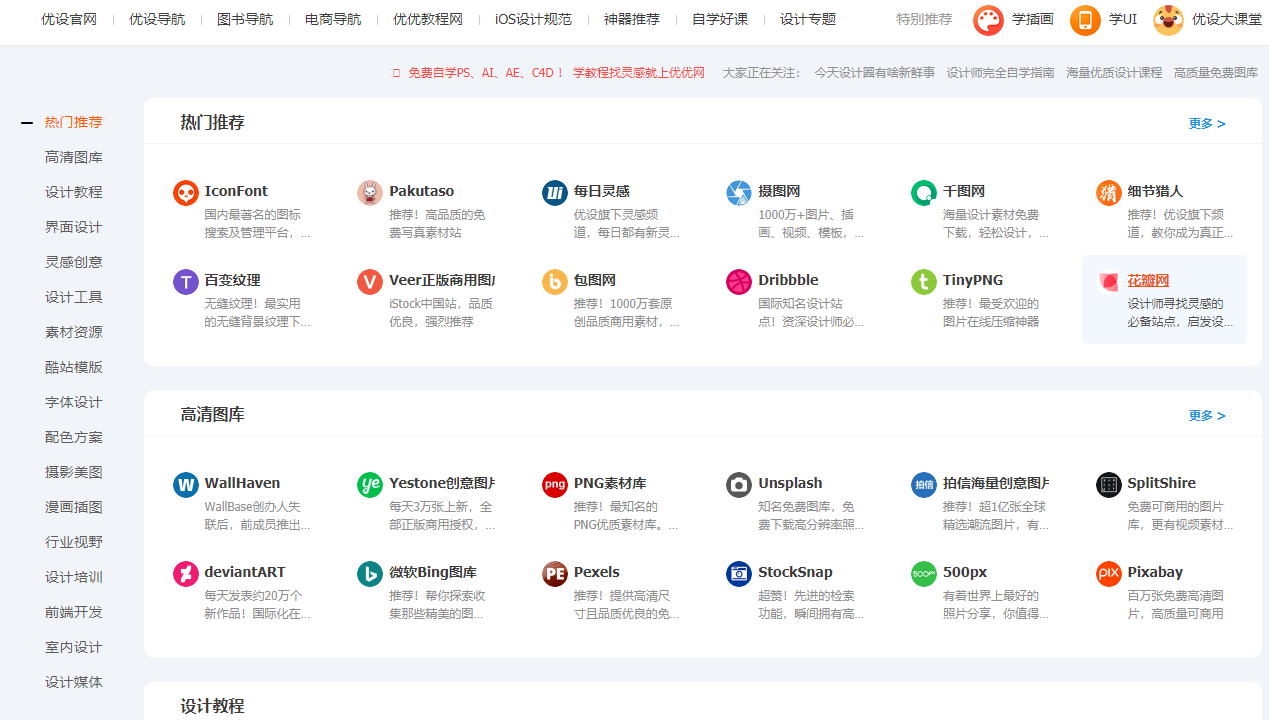Click the Veer red V icon
The image size is (1269, 720).
370,282
